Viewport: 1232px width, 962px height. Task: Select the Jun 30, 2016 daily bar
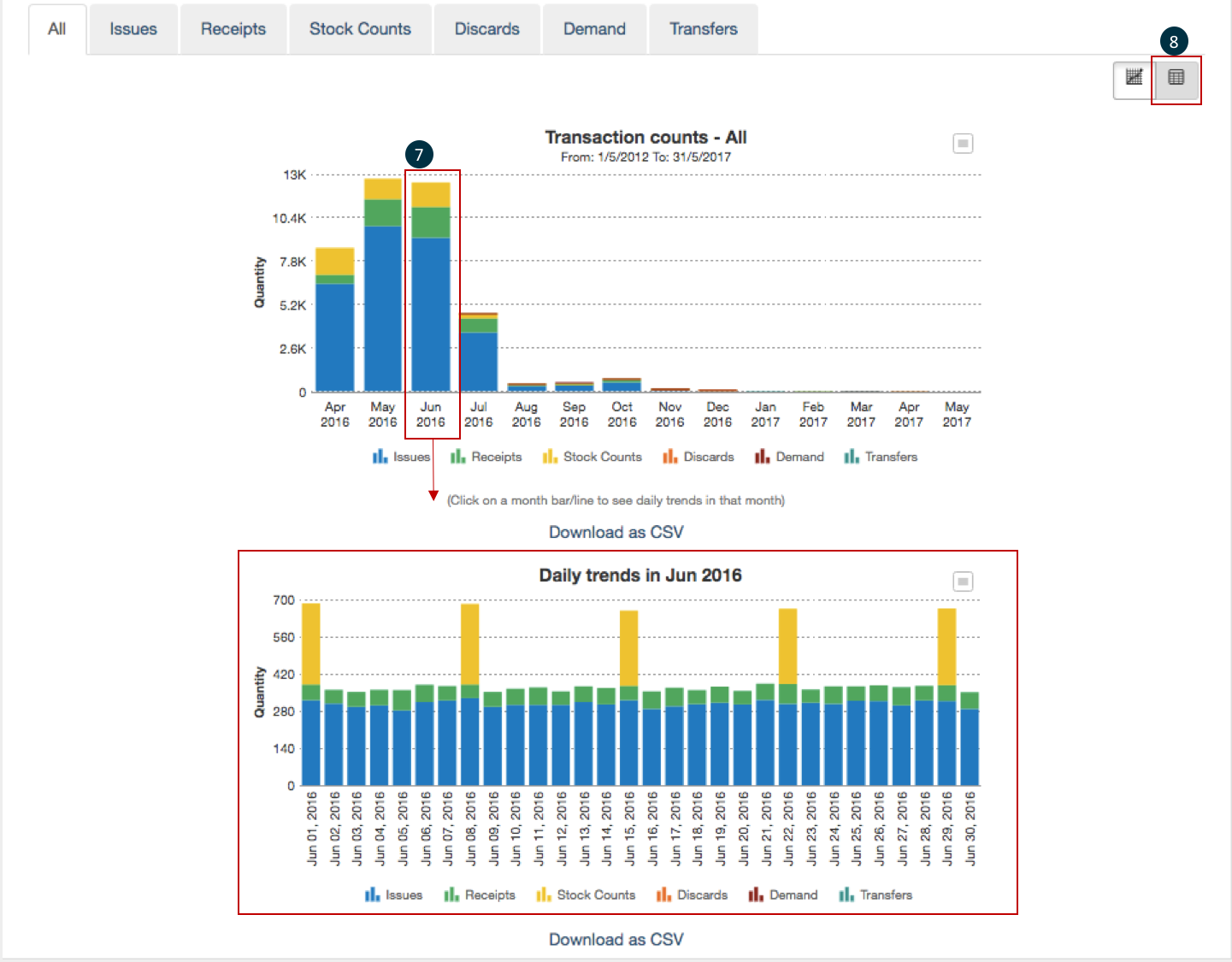click(x=970, y=739)
